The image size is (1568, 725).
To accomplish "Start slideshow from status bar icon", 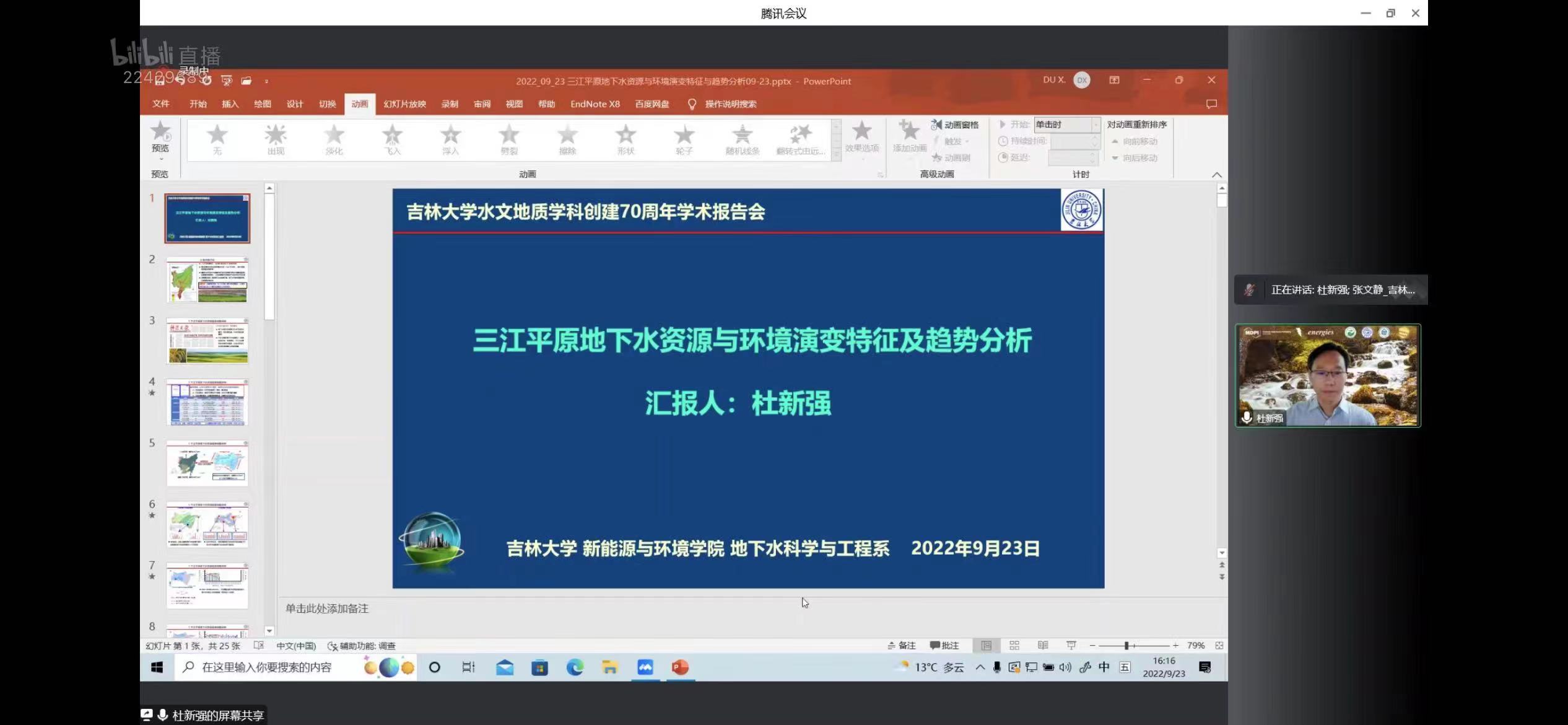I will 1071,646.
